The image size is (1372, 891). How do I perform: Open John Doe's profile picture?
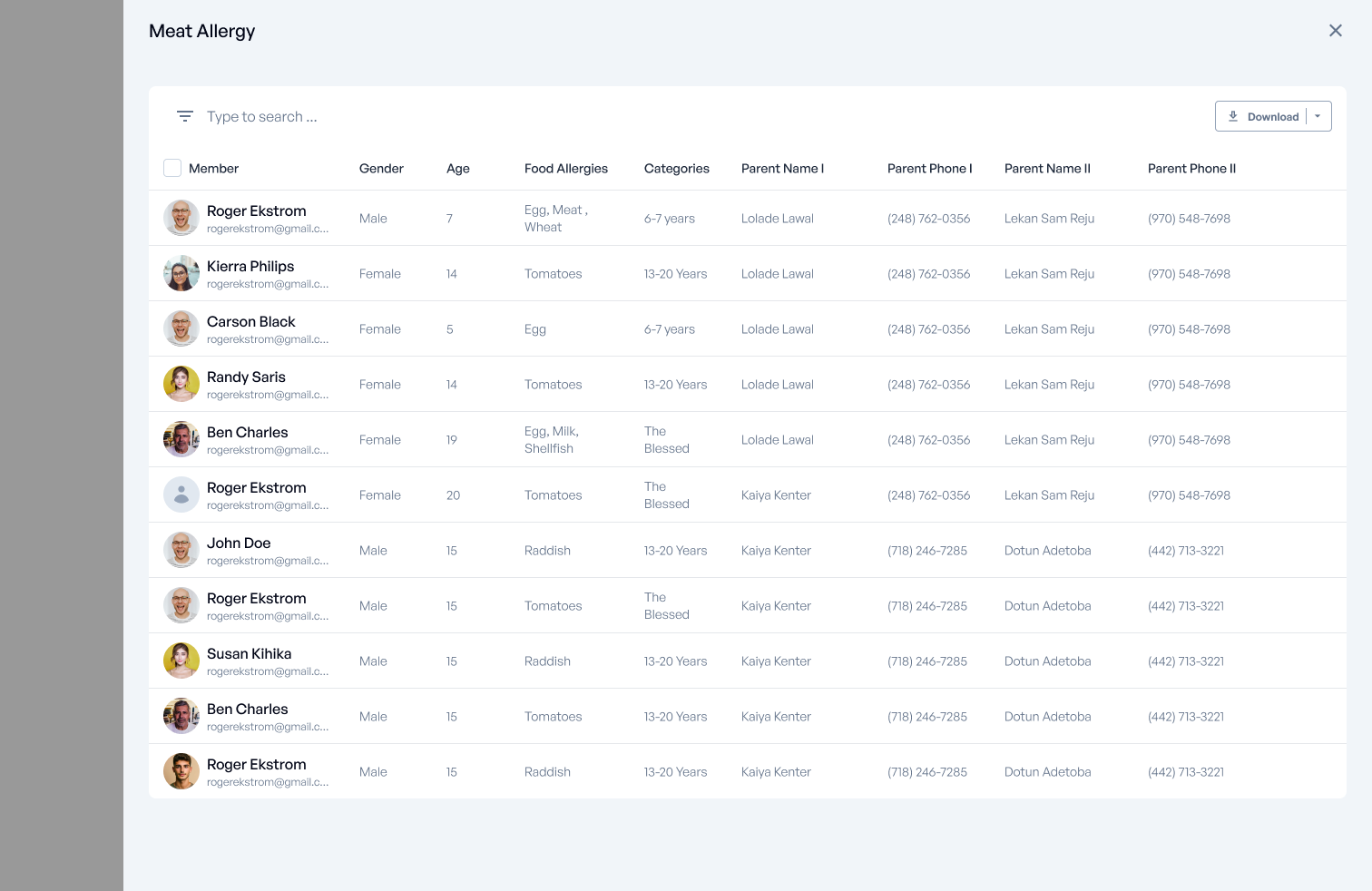coord(181,550)
